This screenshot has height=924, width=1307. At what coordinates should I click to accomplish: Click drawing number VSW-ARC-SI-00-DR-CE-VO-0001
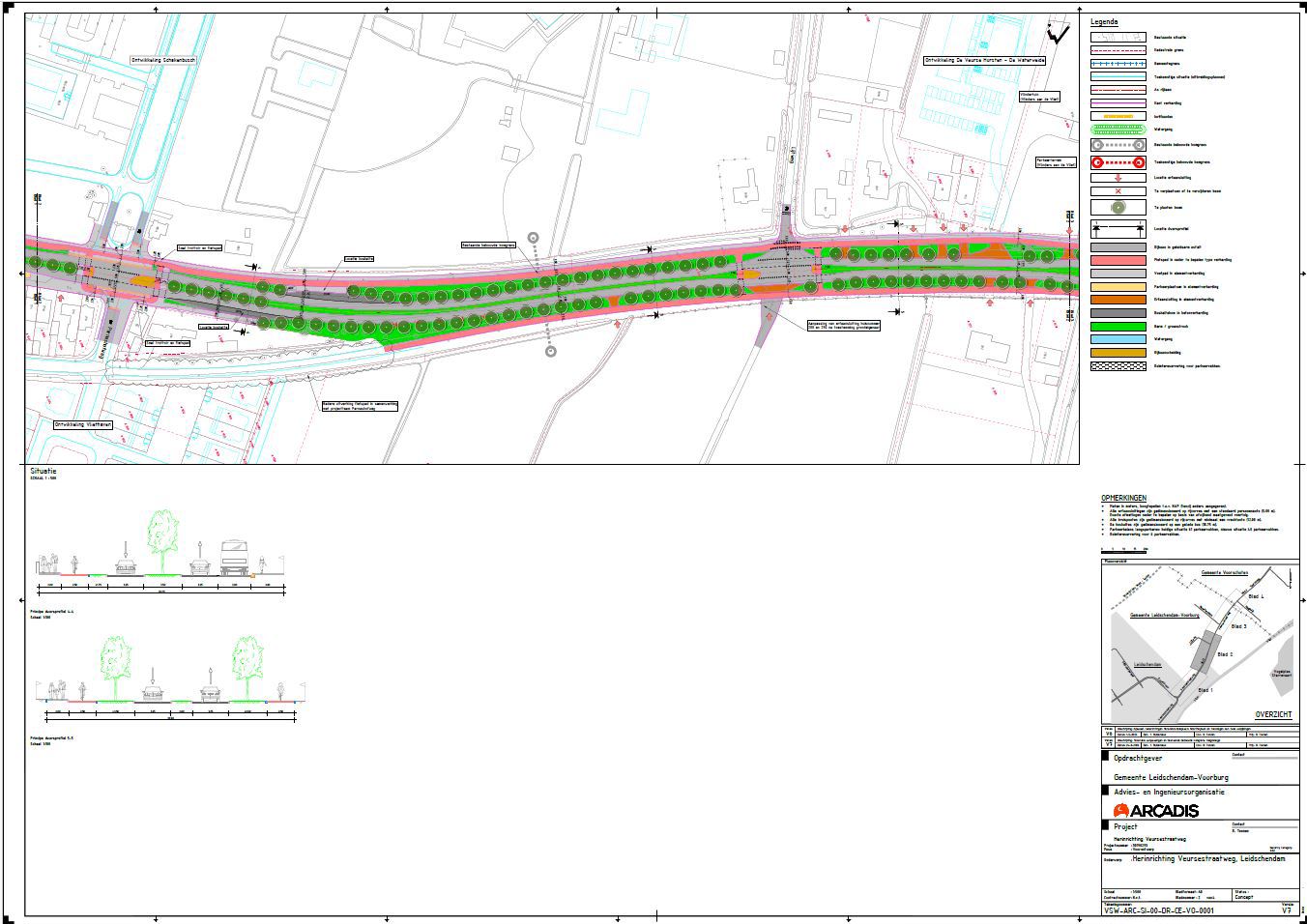pos(1158,910)
